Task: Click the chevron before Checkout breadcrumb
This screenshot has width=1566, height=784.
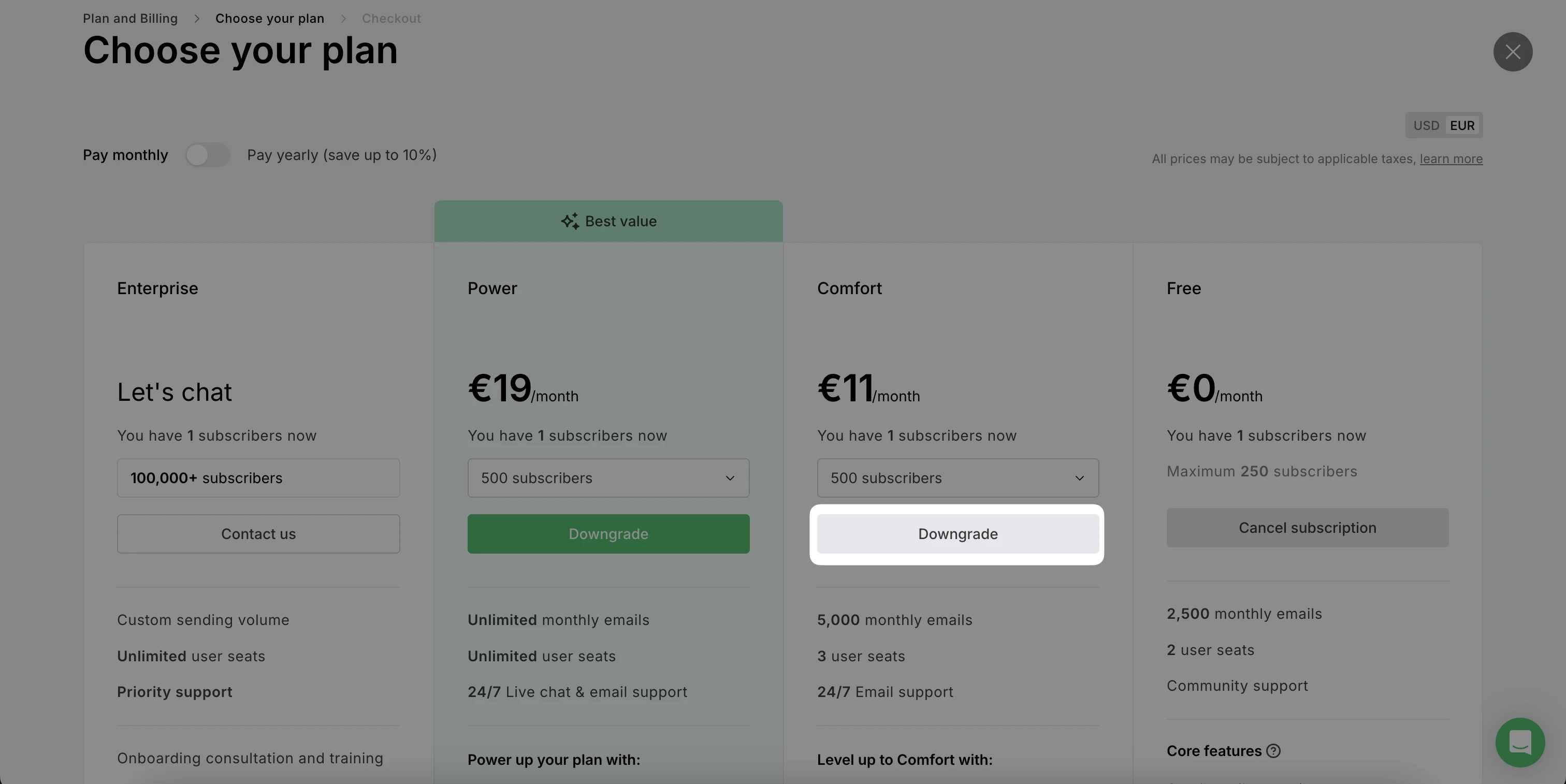Action: (343, 19)
